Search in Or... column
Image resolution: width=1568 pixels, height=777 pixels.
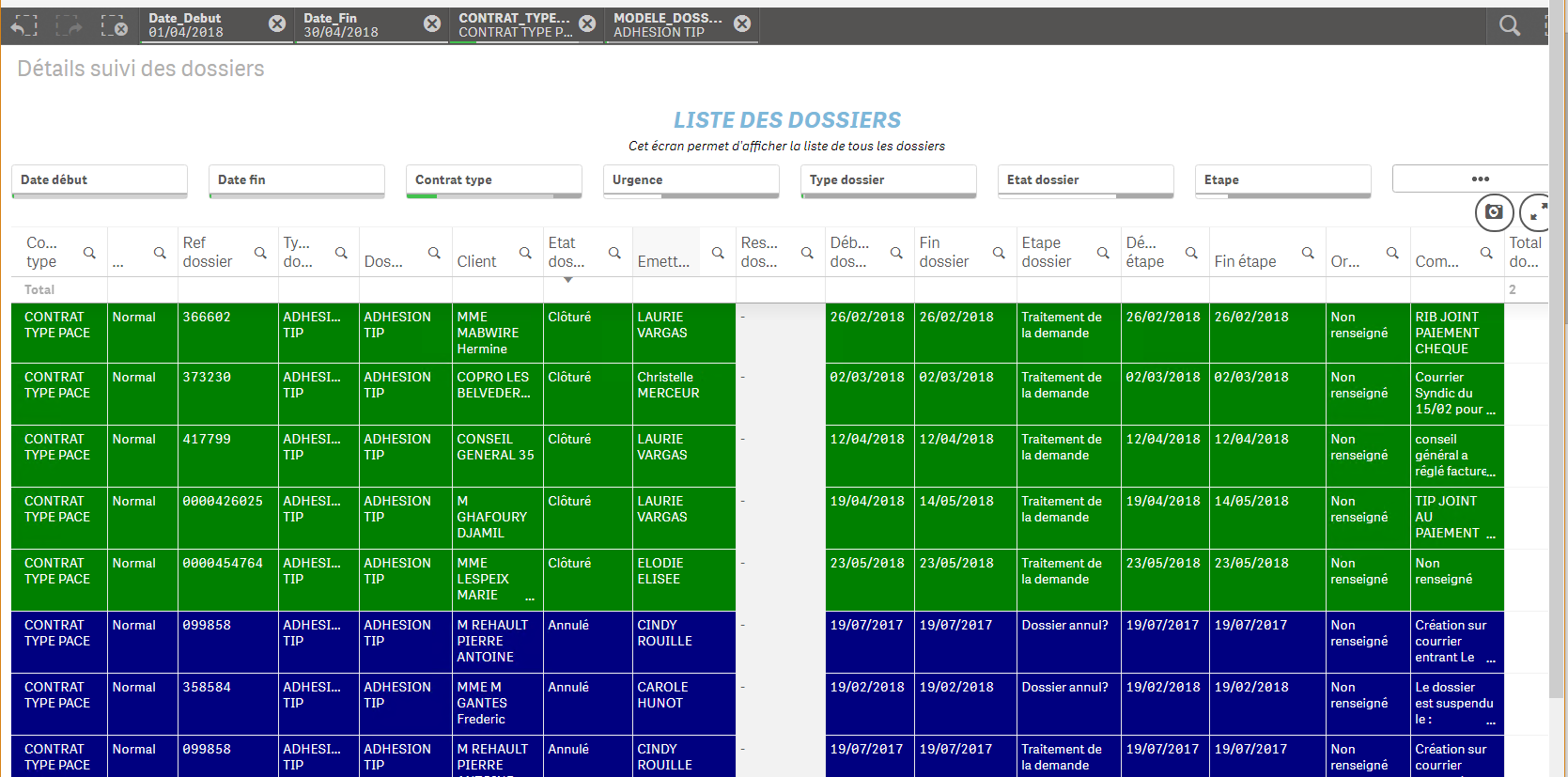(1392, 253)
